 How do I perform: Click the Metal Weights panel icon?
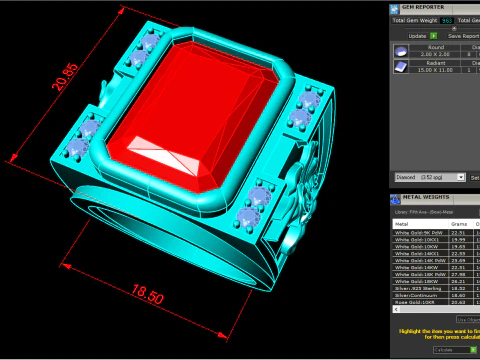pyautogui.click(x=395, y=199)
